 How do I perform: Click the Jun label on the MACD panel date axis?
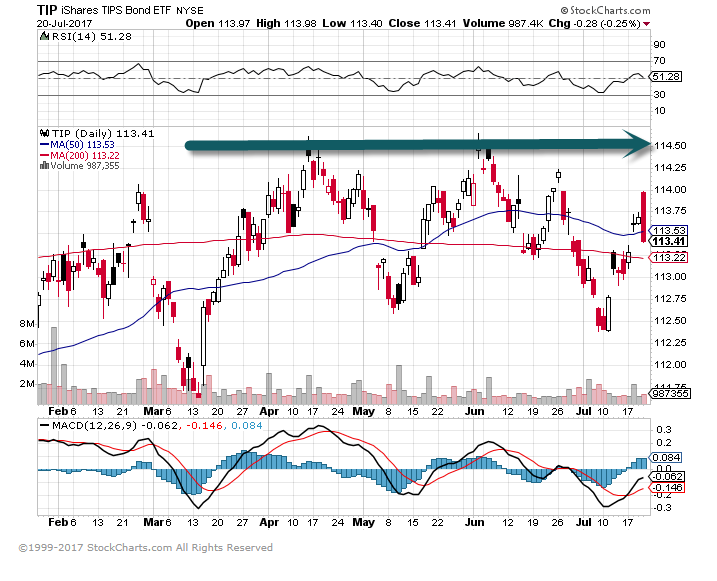[x=474, y=522]
